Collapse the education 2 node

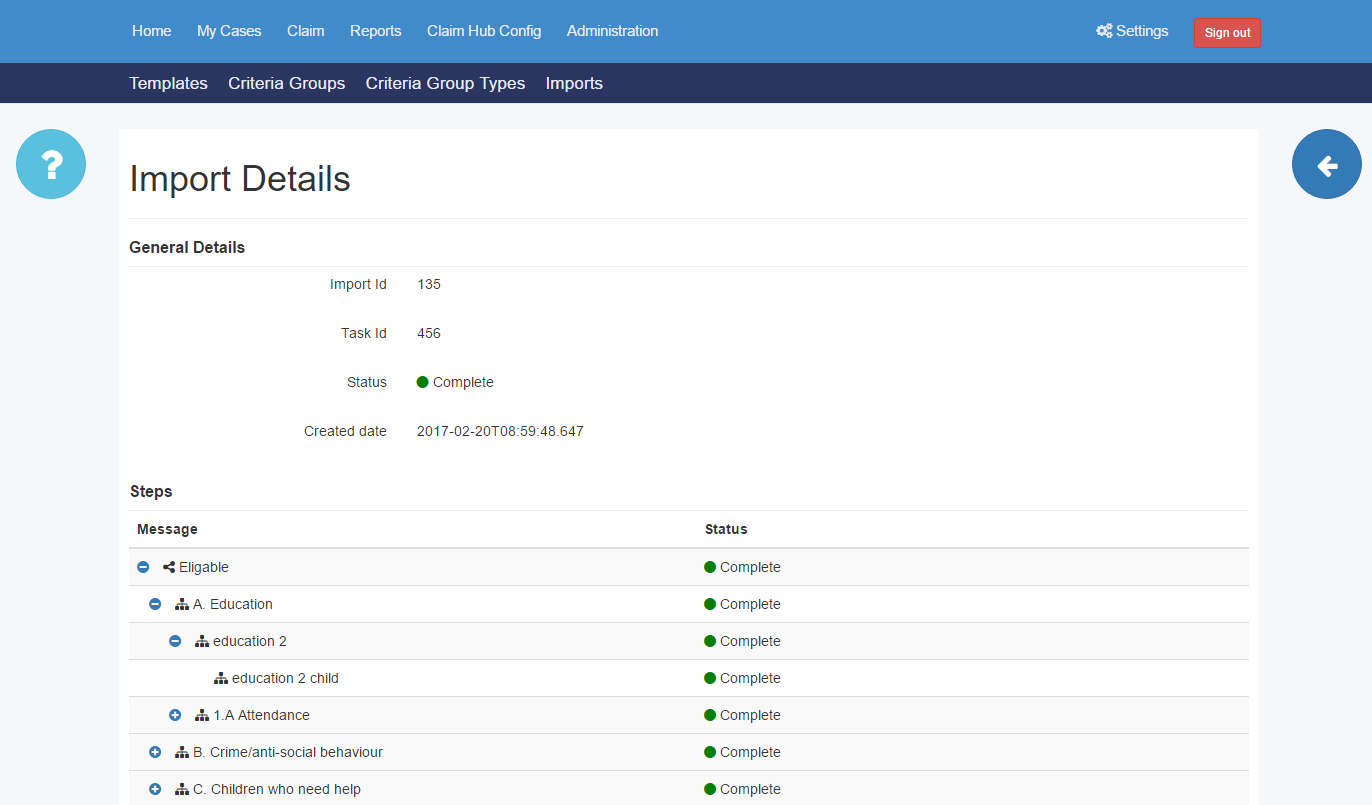(175, 641)
